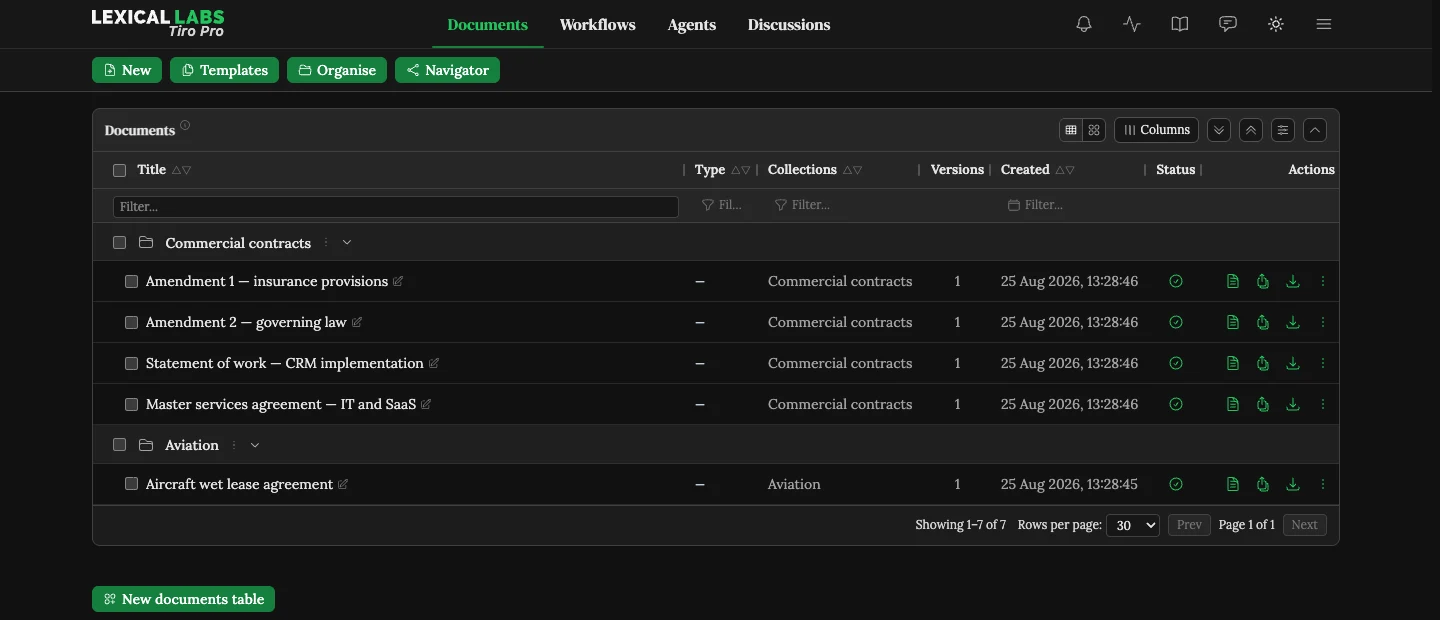Expand all groups with double-down chevron
Screen dimensions: 1440x620
click(x=1219, y=130)
